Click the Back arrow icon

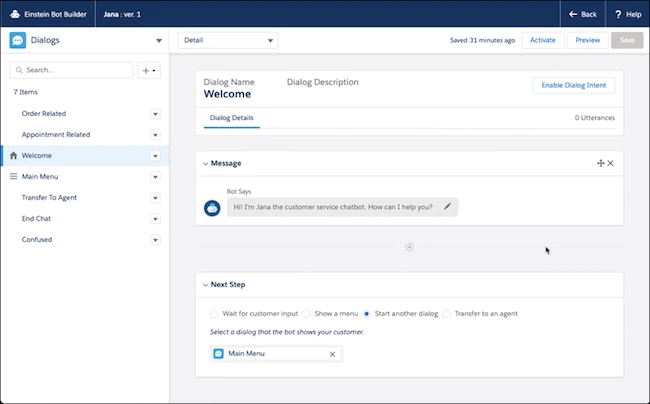(x=573, y=14)
